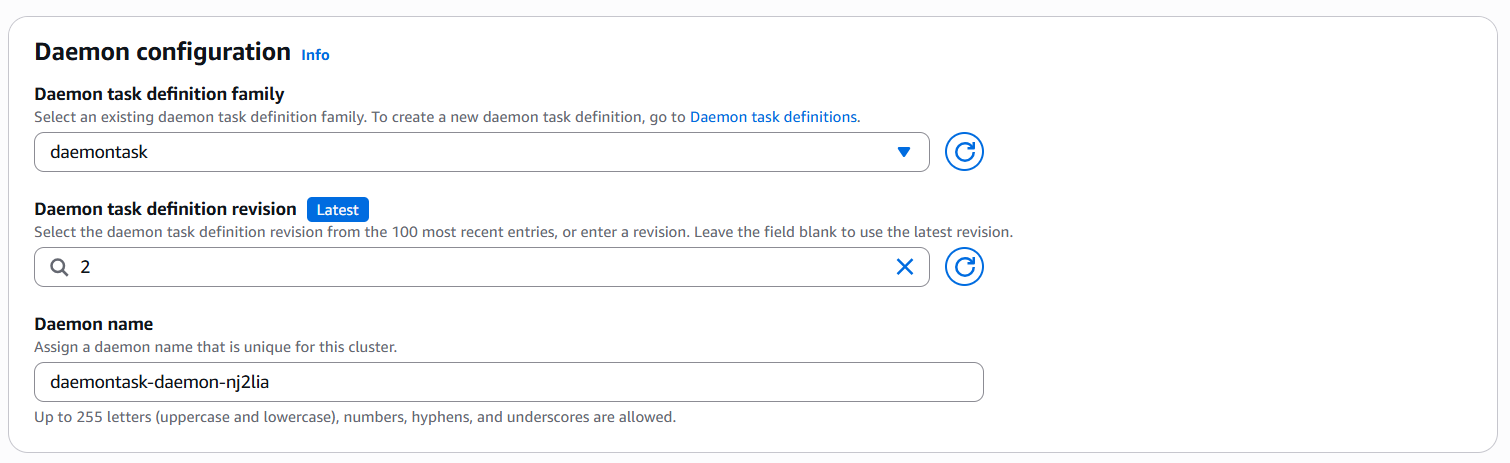Click the Daemon configuration heading
The height and width of the screenshot is (463, 1510).
click(x=162, y=52)
